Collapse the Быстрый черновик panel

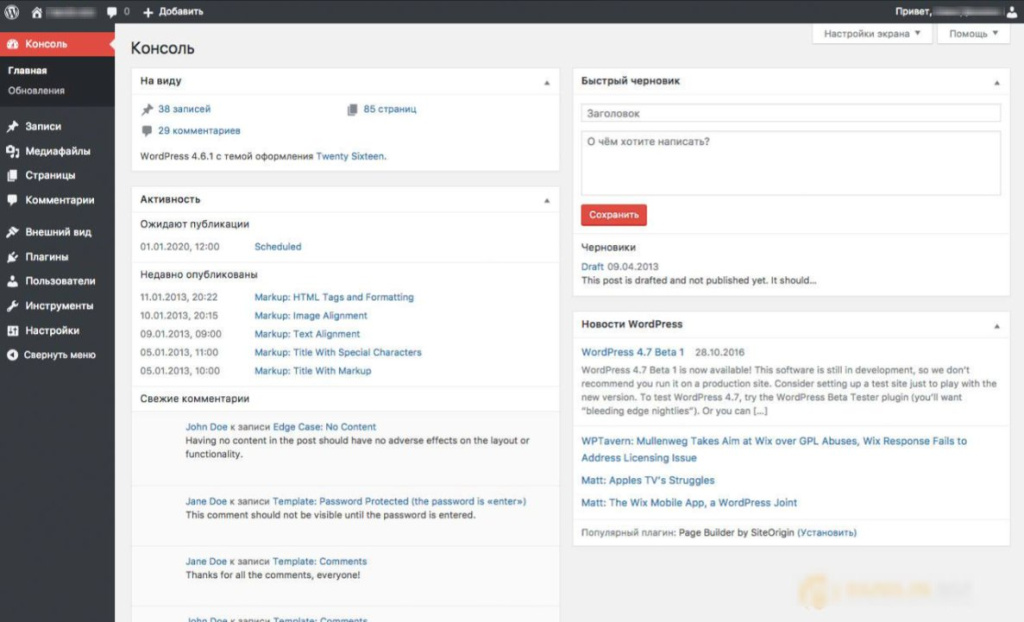pyautogui.click(x=997, y=82)
